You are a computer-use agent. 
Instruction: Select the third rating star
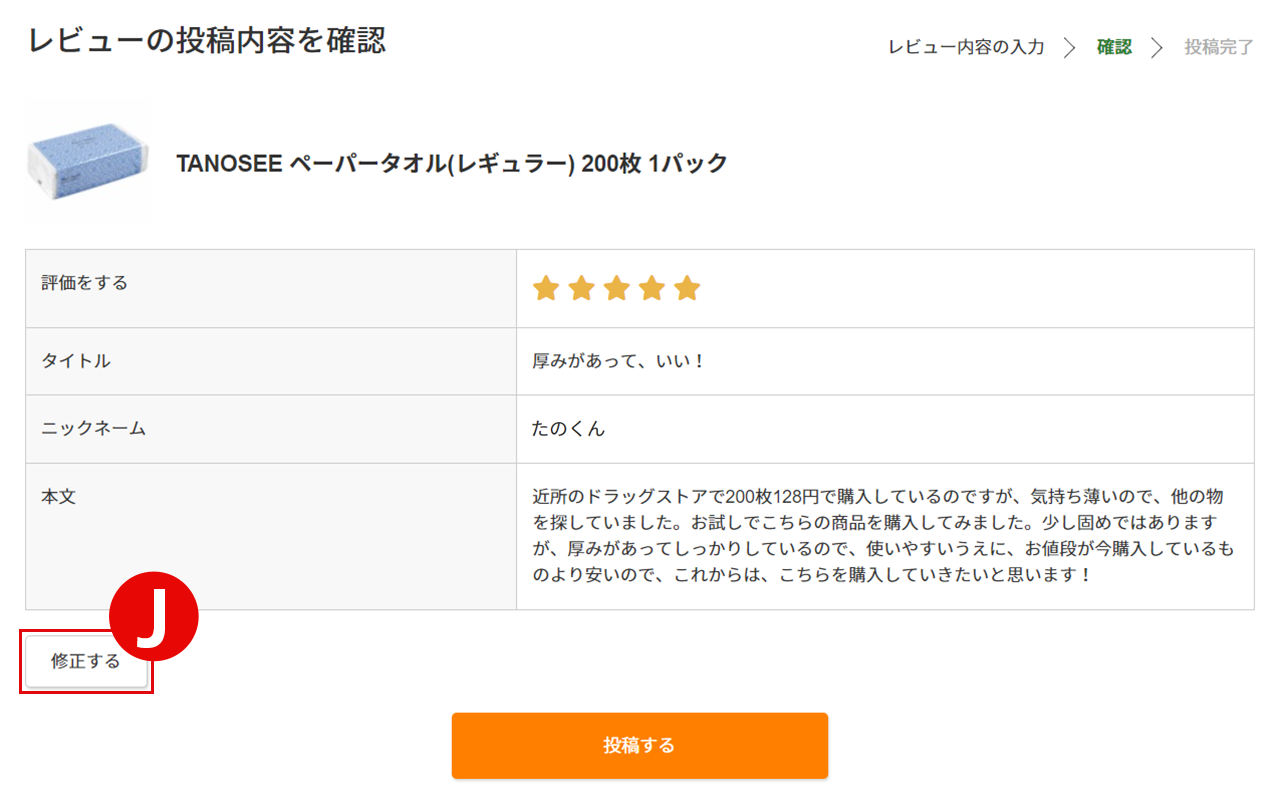pyautogui.click(x=616, y=289)
